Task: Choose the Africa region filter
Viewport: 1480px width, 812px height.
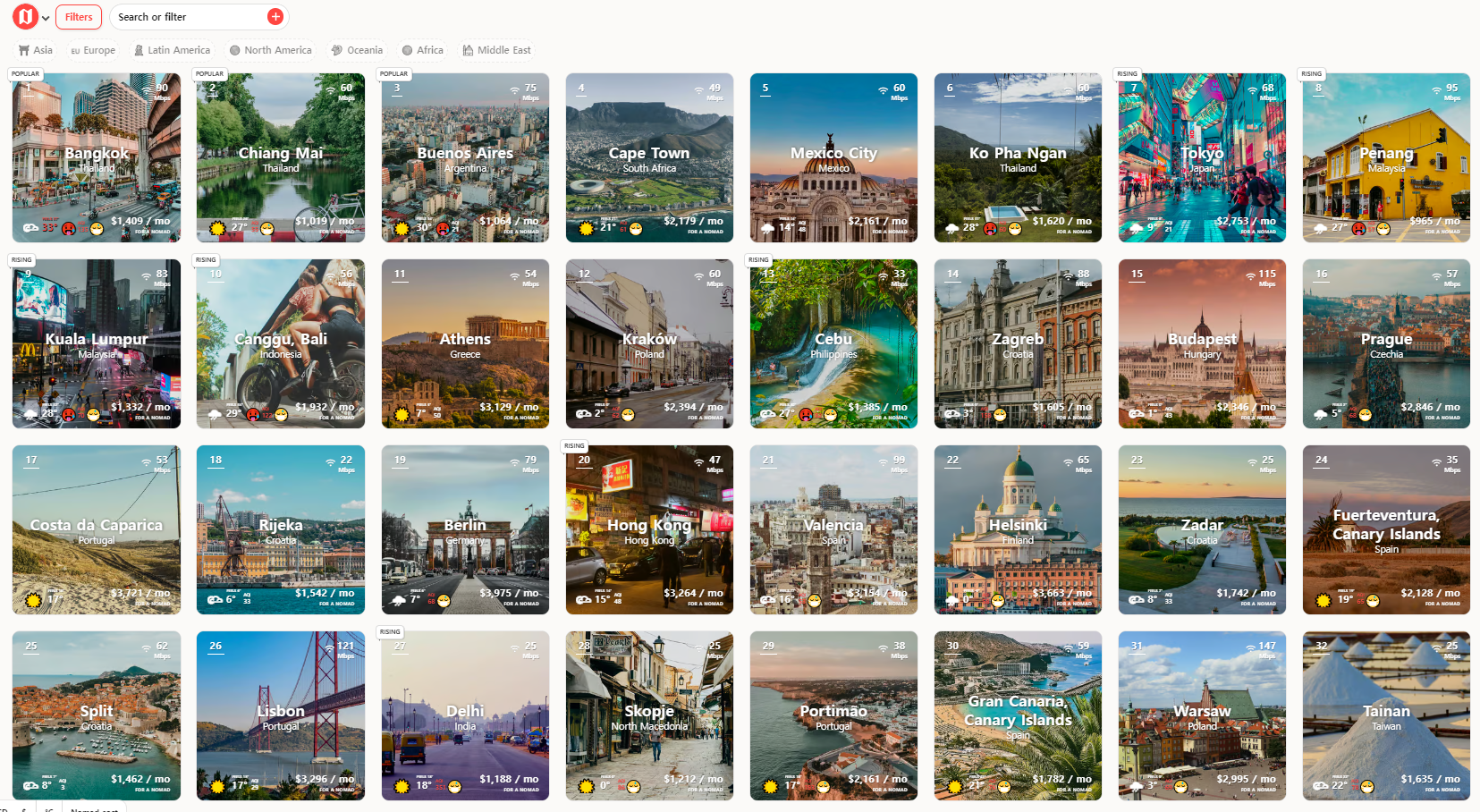Action: 423,50
